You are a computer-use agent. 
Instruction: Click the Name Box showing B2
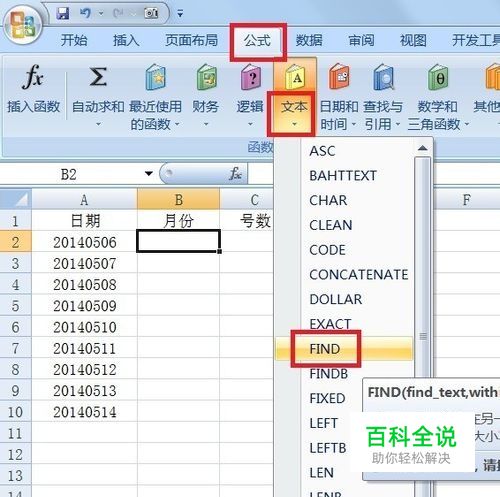click(70, 174)
